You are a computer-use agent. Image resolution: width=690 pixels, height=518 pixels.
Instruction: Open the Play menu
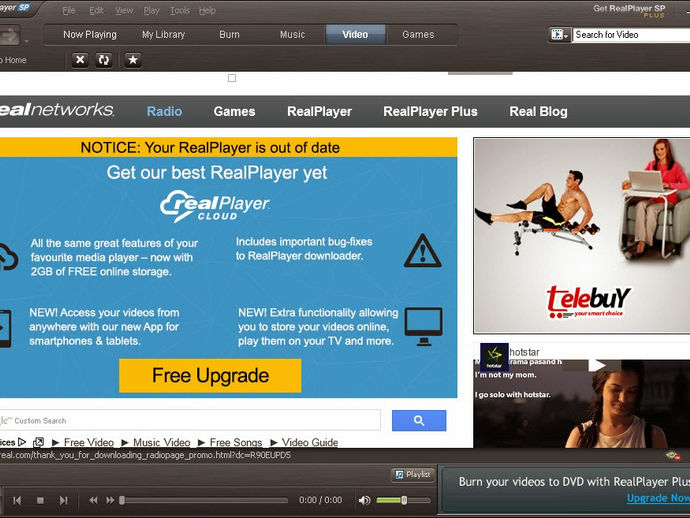click(151, 11)
